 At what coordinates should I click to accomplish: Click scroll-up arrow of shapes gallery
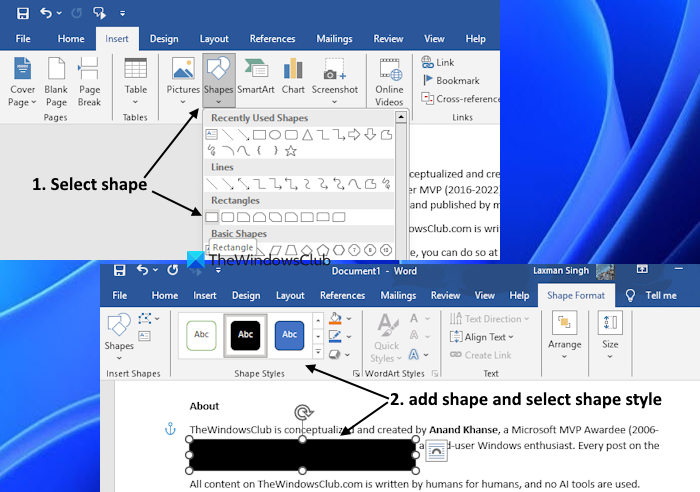point(400,117)
